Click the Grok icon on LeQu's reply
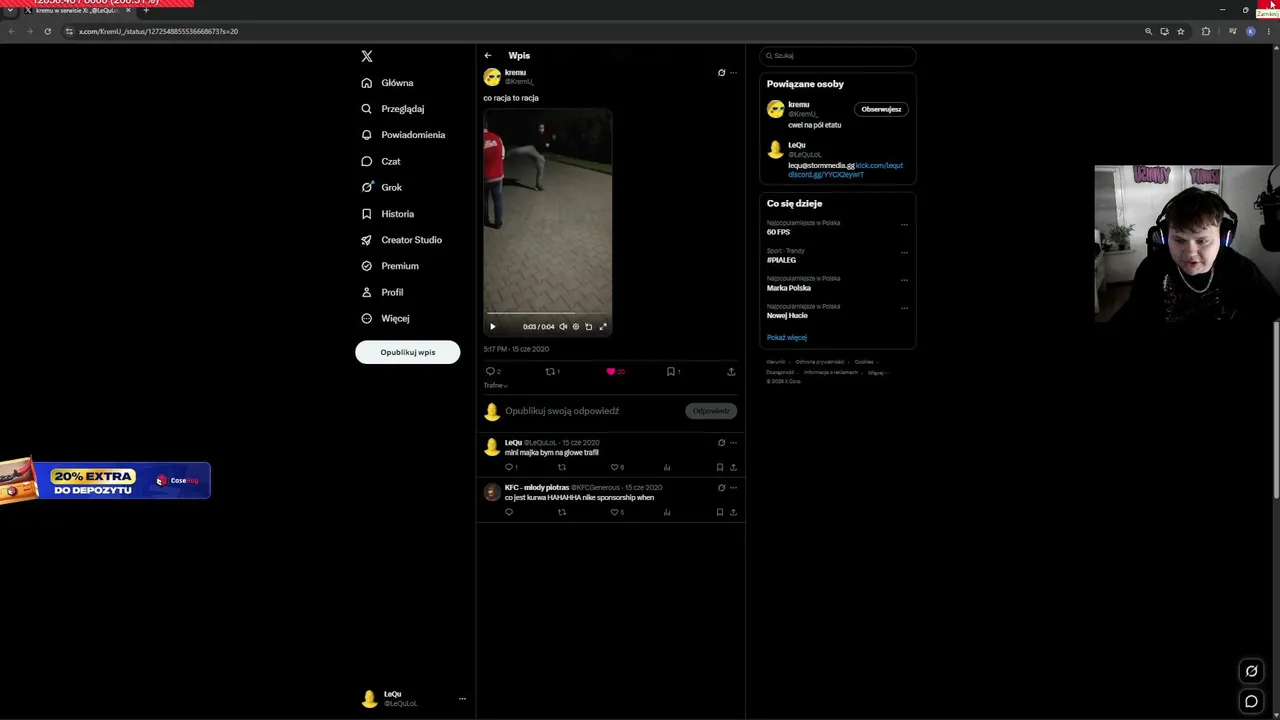 721,443
